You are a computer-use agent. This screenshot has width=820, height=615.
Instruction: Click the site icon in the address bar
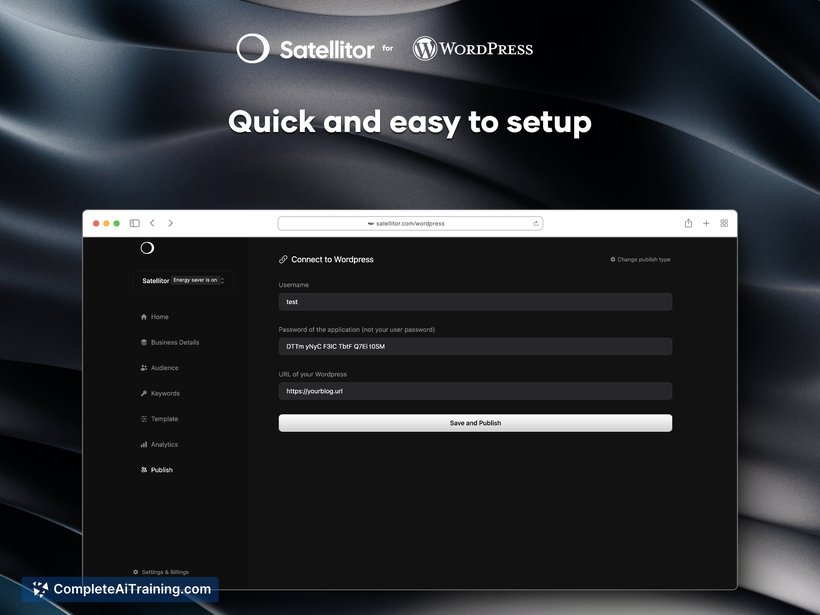coord(371,223)
